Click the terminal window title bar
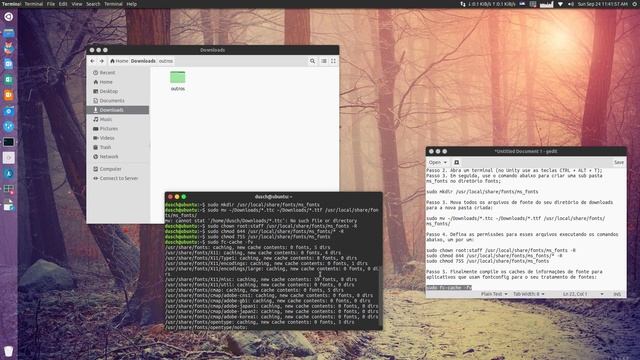 (x=273, y=197)
